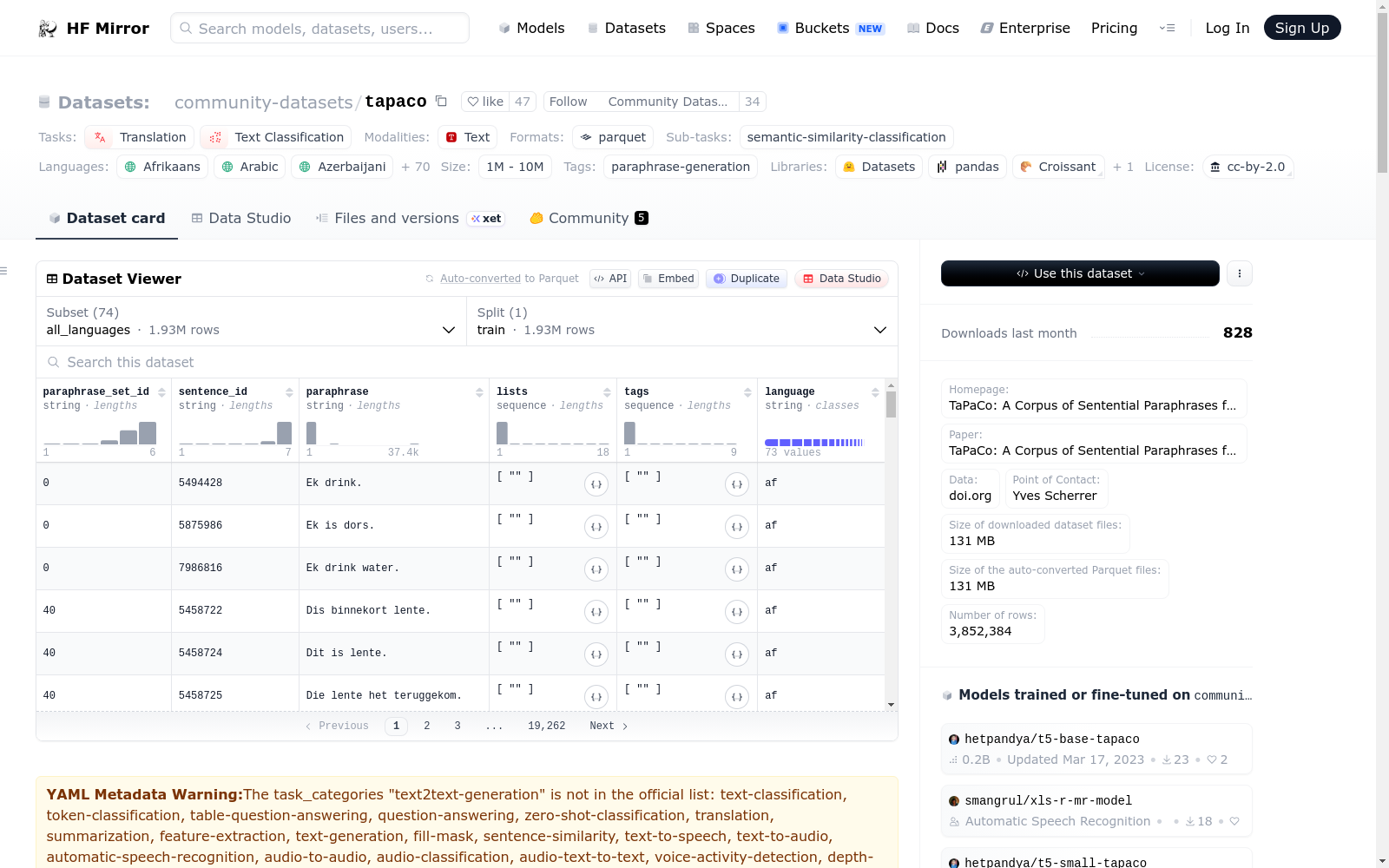
Task: Expand lists cell in the 'Ek drink water.' row
Action: [x=596, y=569]
